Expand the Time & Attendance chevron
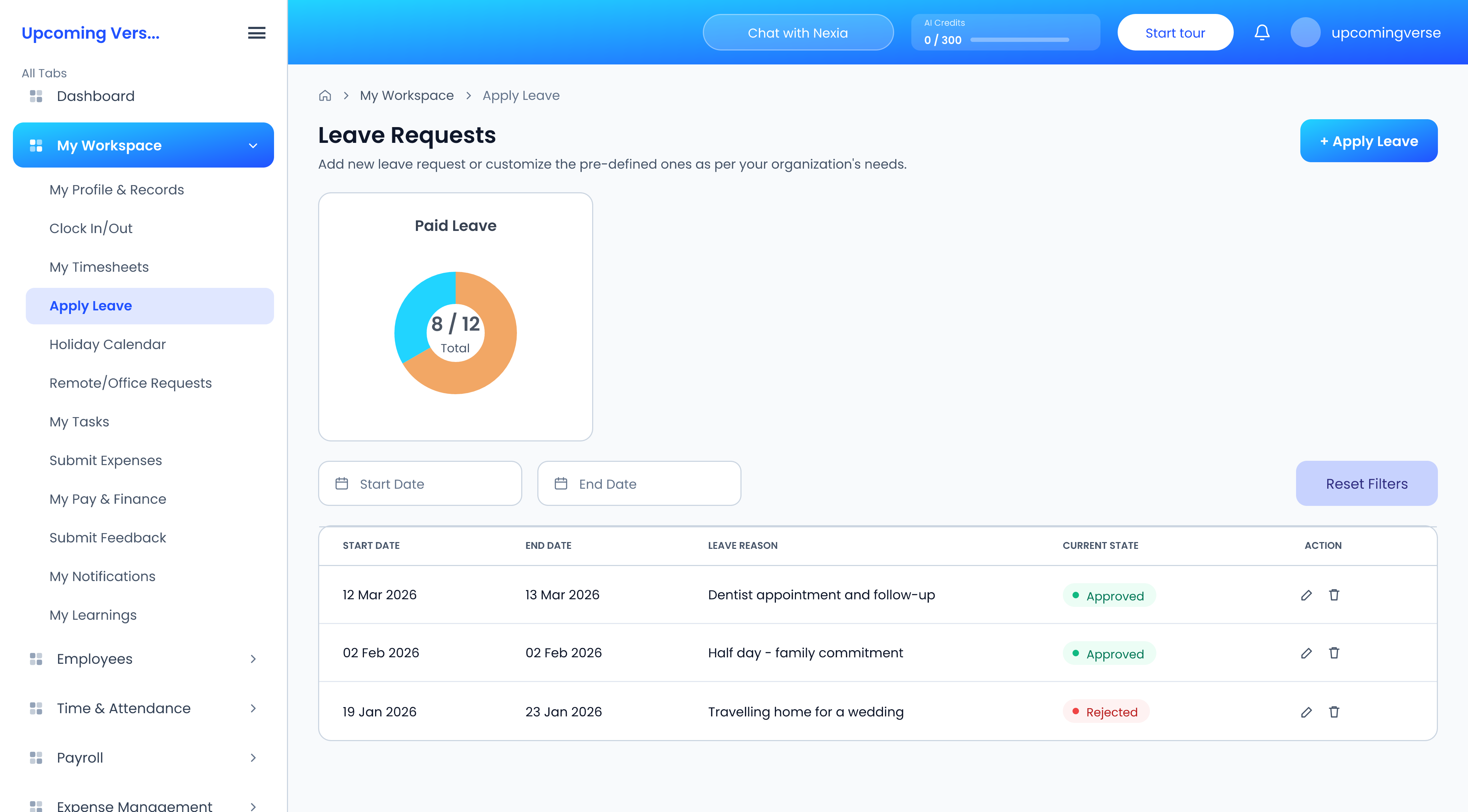The width and height of the screenshot is (1468, 812). tap(253, 709)
